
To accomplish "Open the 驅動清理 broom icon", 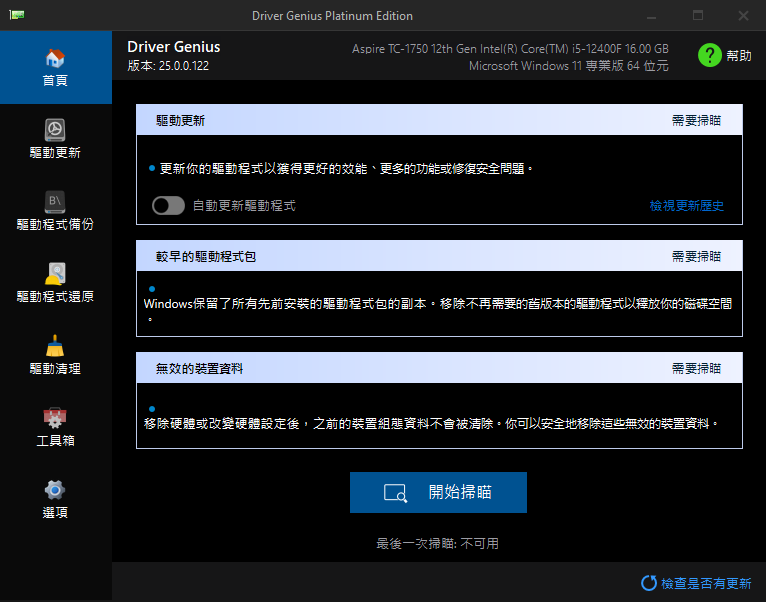I will coord(55,345).
